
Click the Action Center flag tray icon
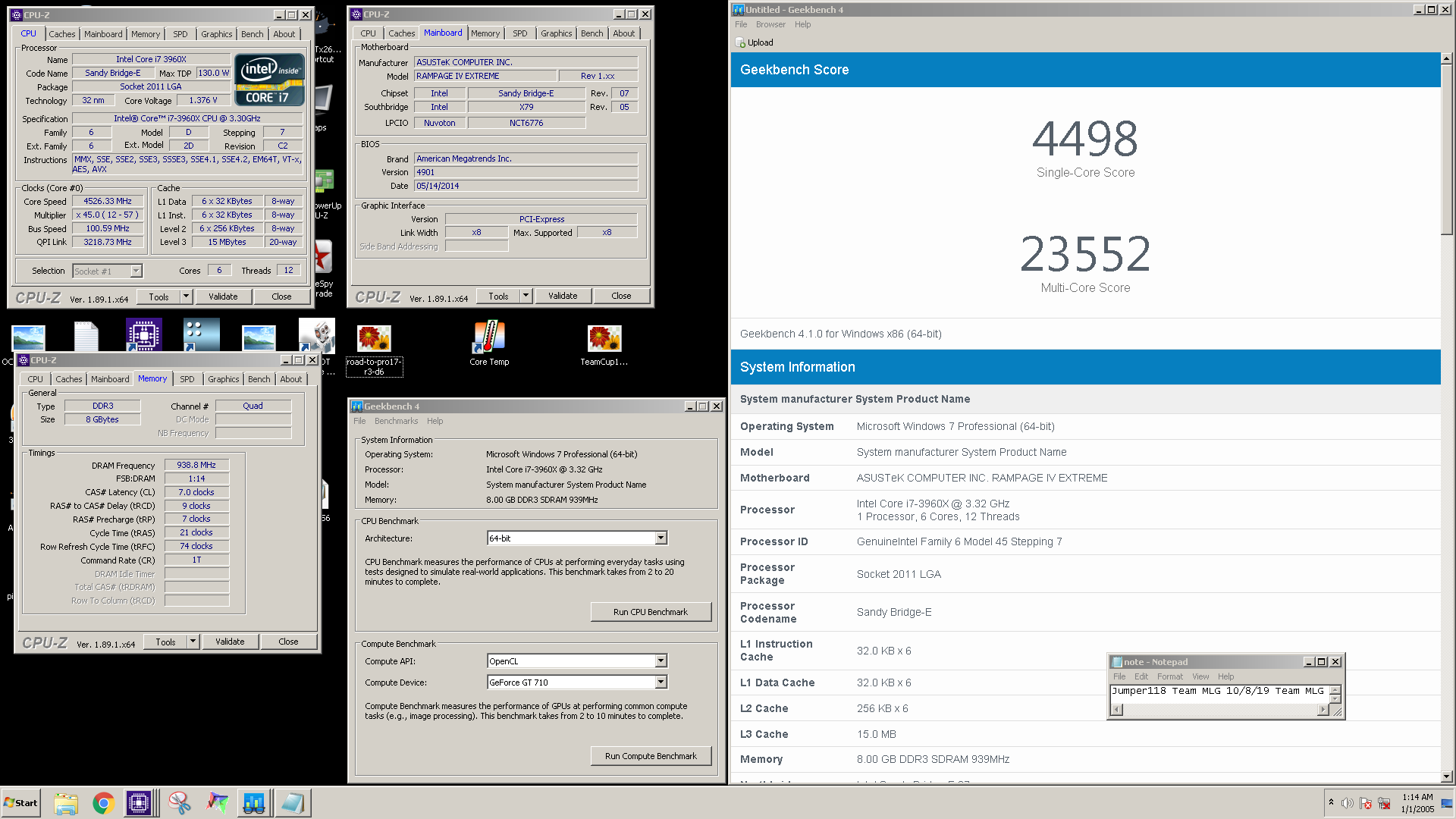point(1366,803)
